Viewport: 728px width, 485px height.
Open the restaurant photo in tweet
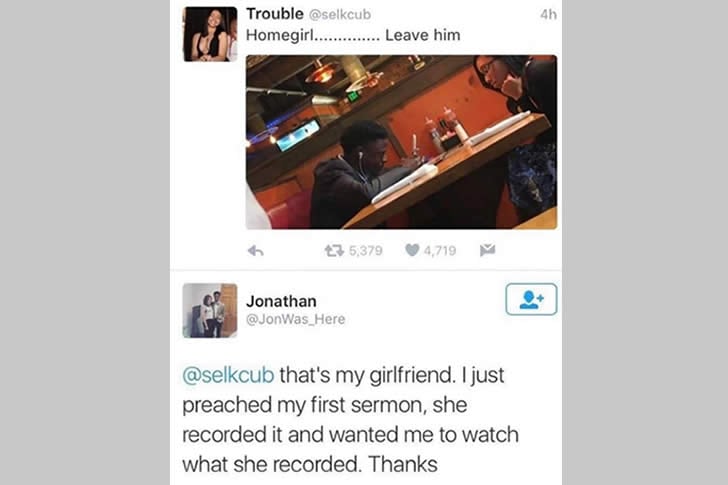coord(401,142)
